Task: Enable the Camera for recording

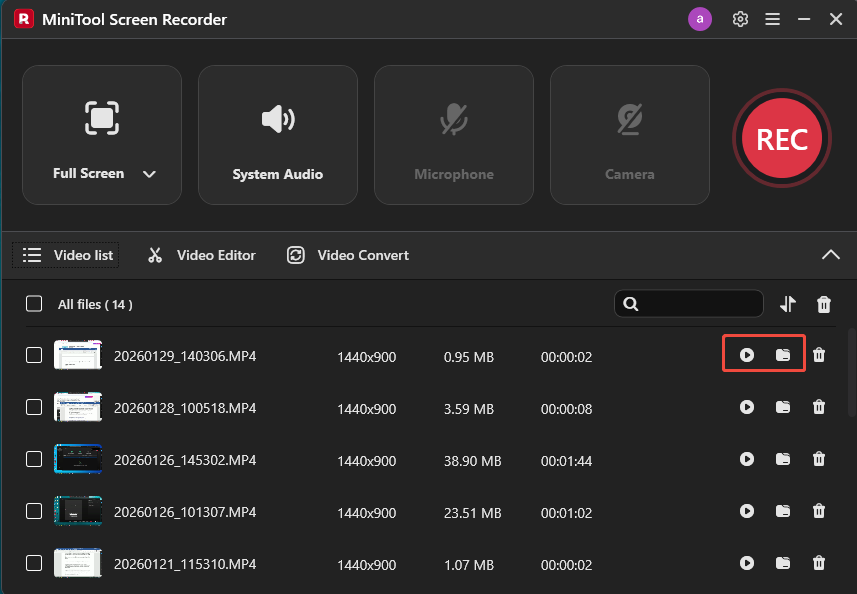Action: tap(629, 120)
